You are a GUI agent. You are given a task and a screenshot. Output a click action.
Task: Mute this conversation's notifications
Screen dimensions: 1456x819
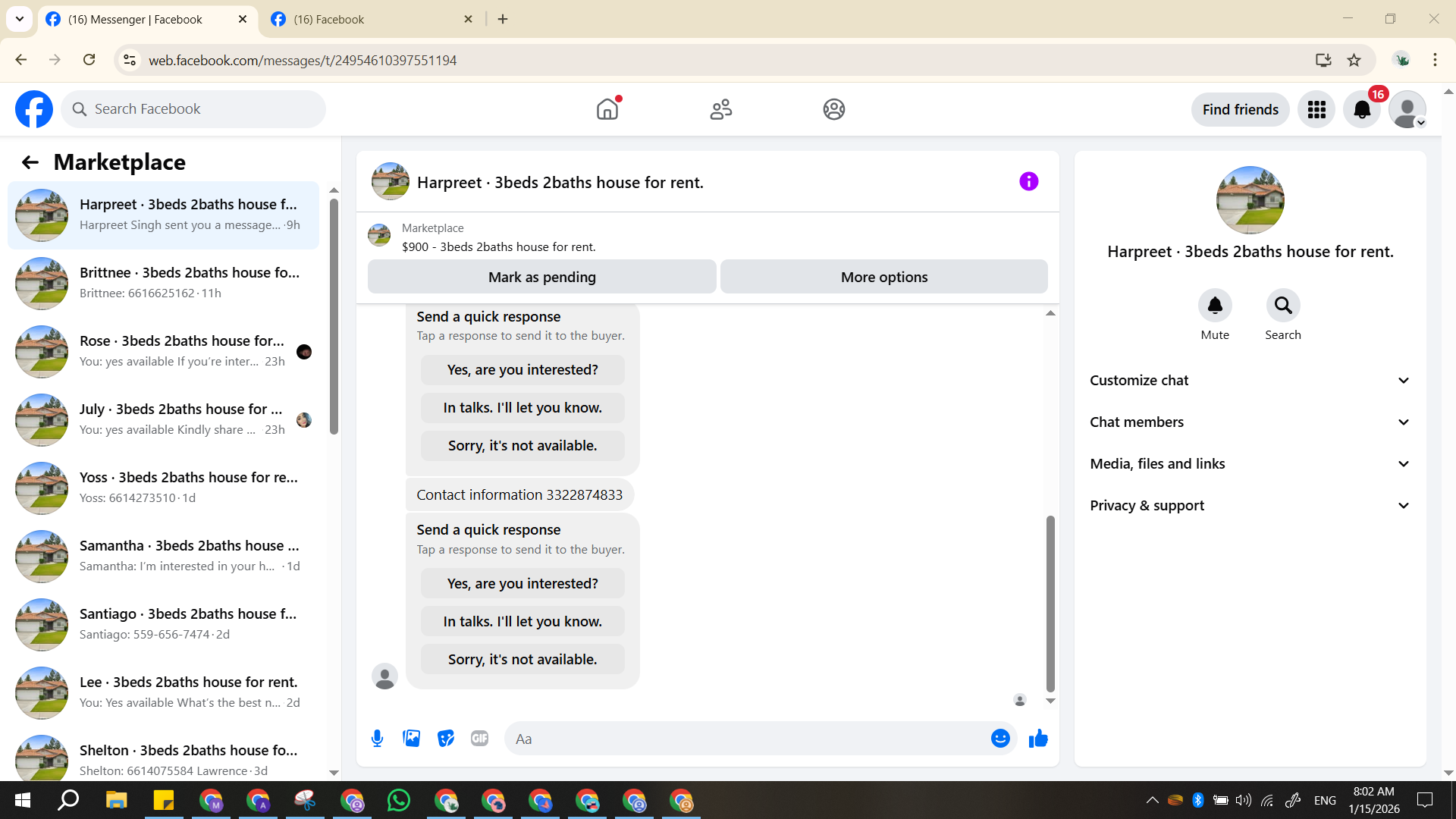click(x=1214, y=306)
